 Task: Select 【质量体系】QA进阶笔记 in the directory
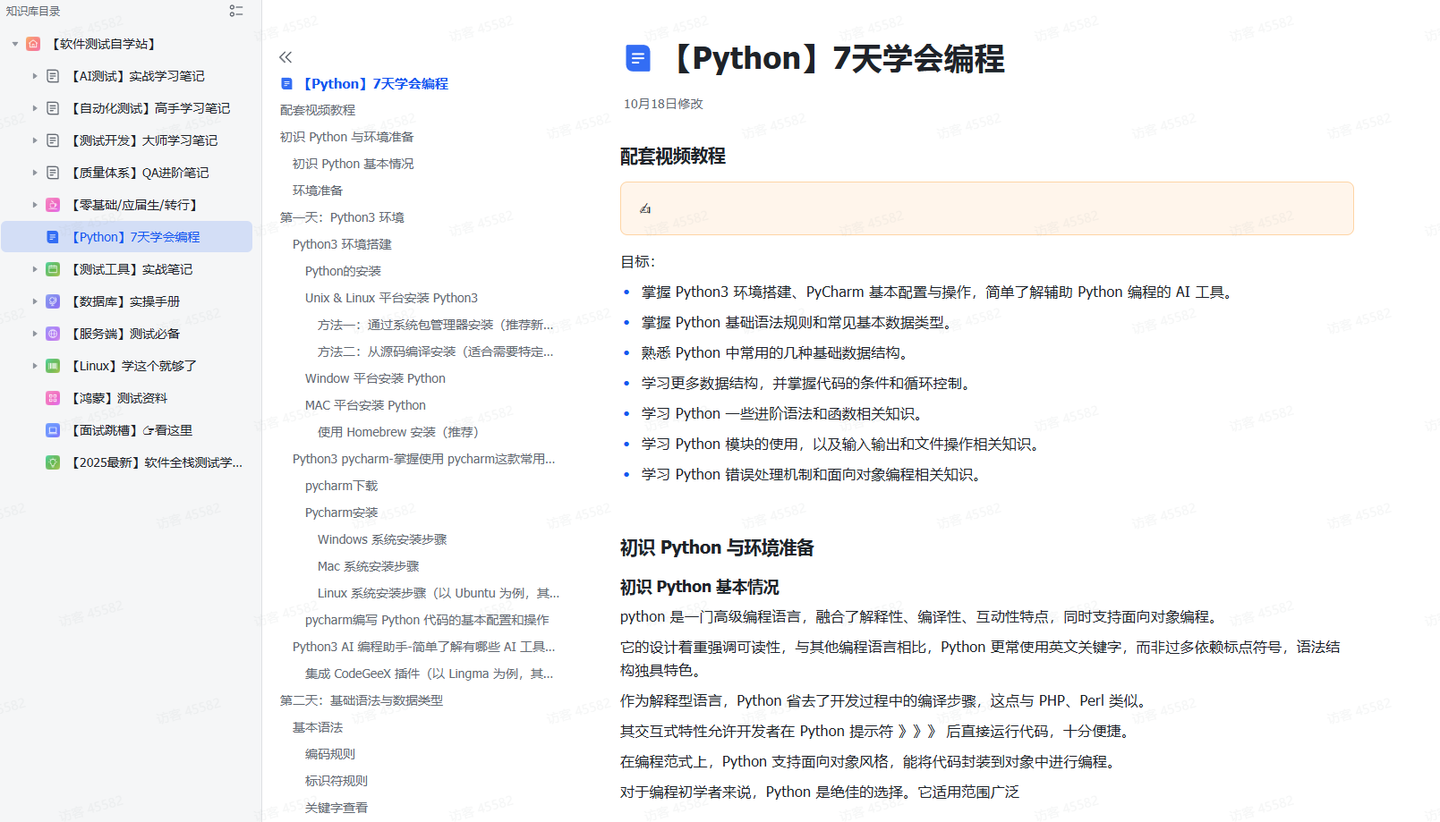tap(139, 173)
